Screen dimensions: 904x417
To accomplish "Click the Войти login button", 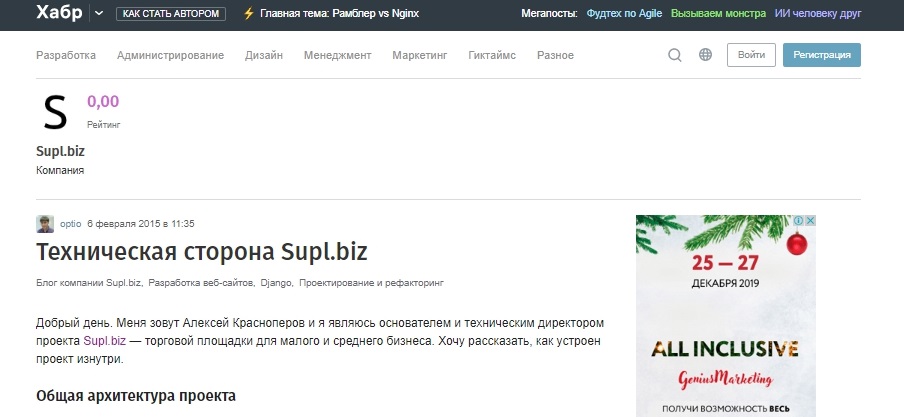I will pyautogui.click(x=750, y=55).
